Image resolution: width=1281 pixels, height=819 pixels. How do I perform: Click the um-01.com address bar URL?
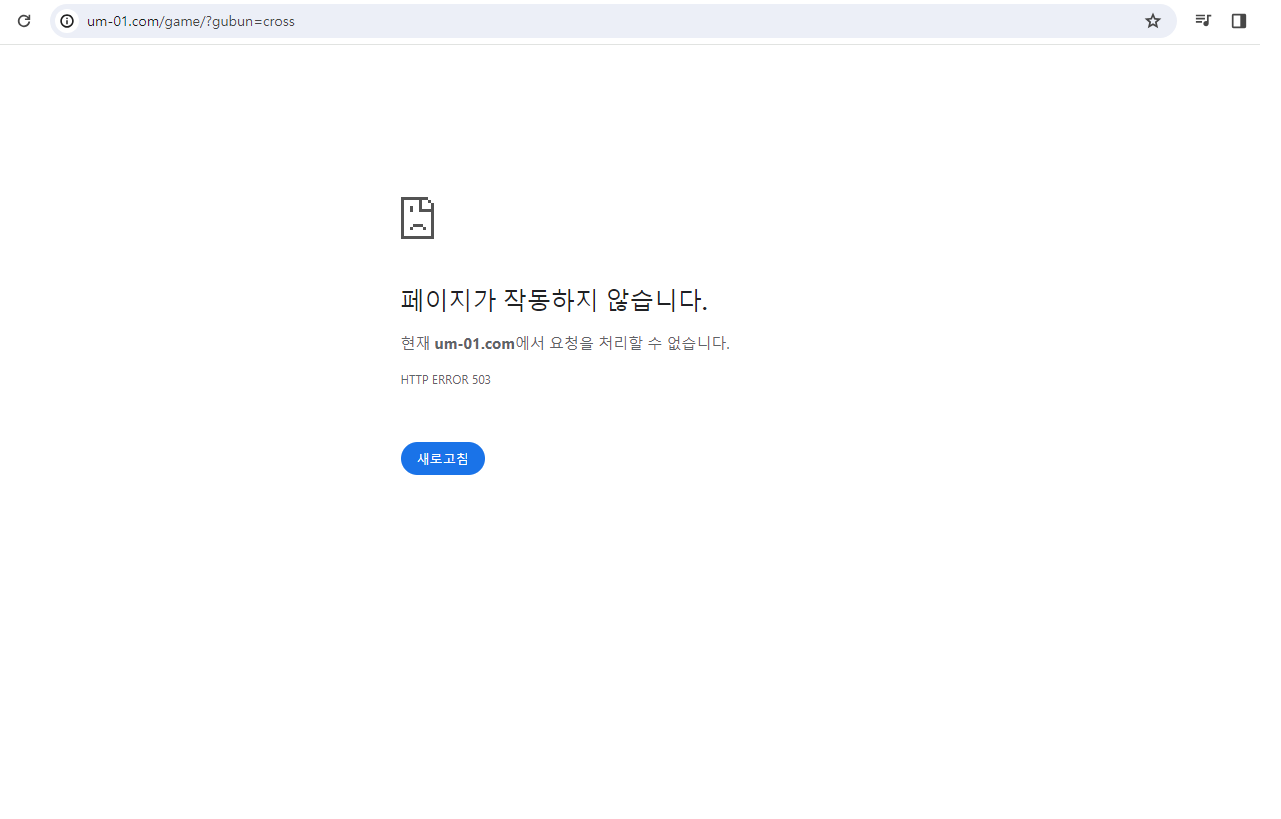click(191, 21)
